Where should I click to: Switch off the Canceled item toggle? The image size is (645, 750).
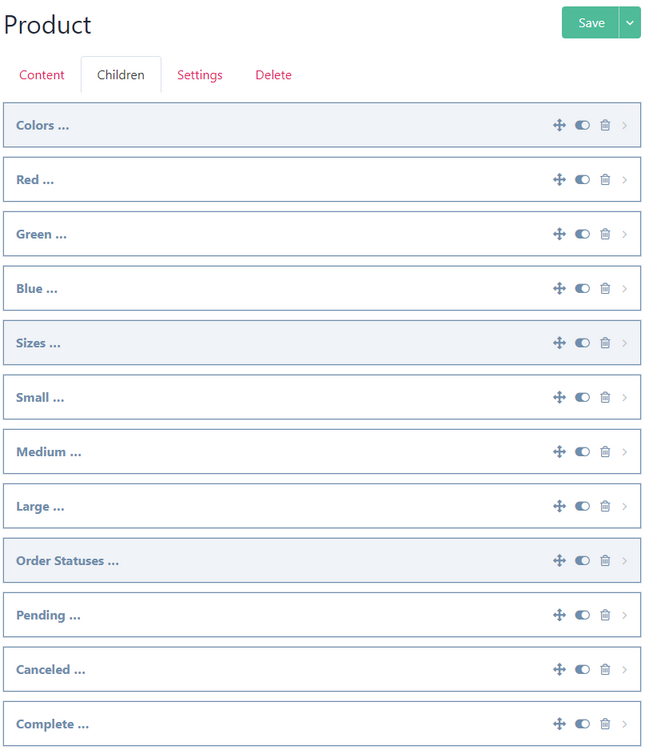coord(582,670)
